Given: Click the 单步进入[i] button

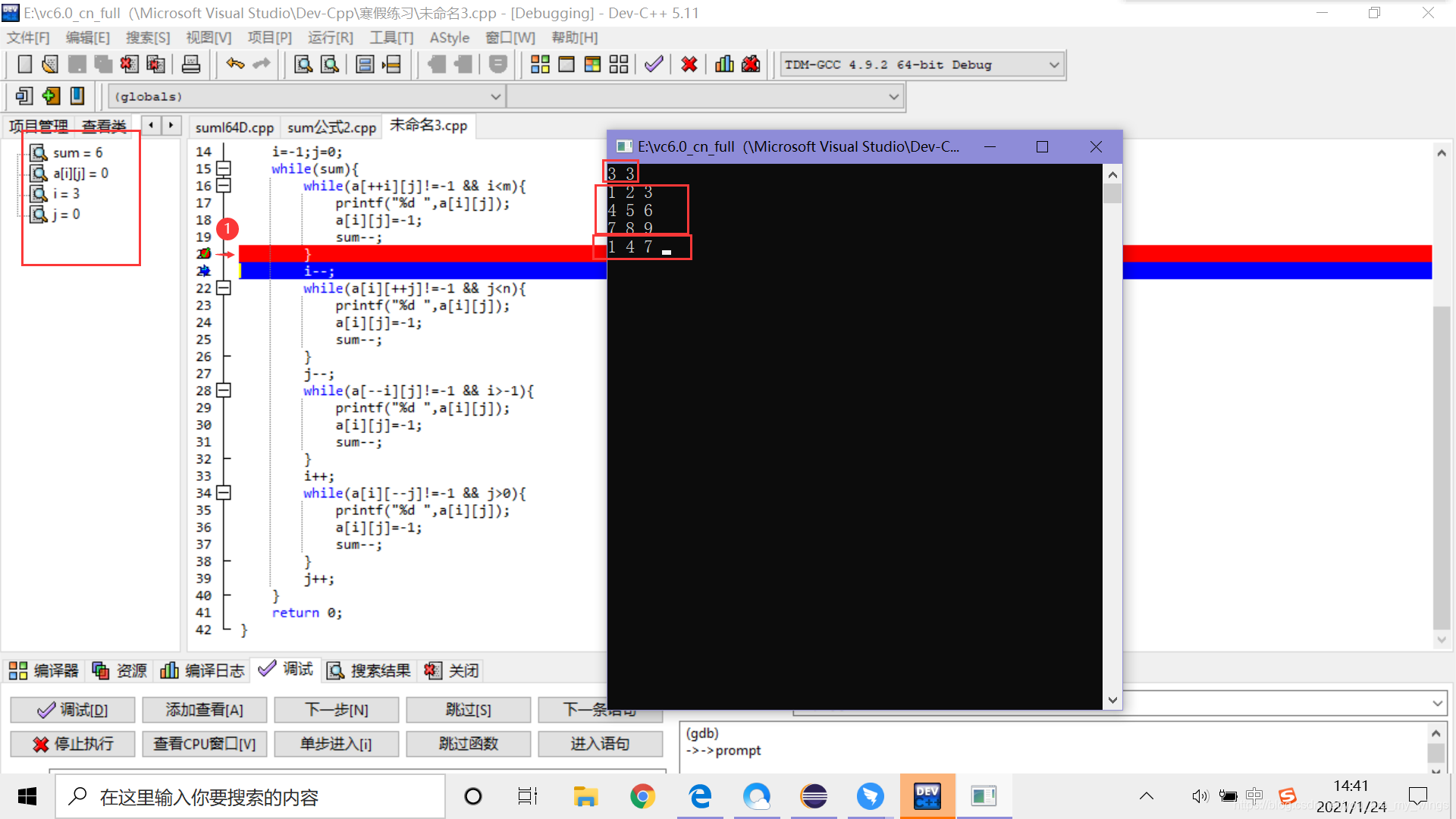Looking at the screenshot, I should (x=336, y=744).
